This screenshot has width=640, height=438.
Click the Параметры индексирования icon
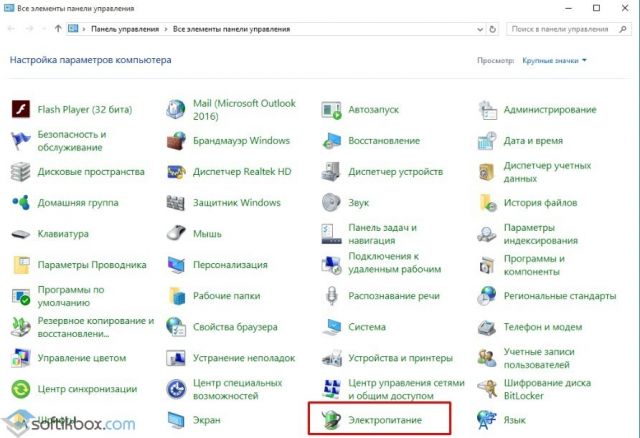point(487,234)
